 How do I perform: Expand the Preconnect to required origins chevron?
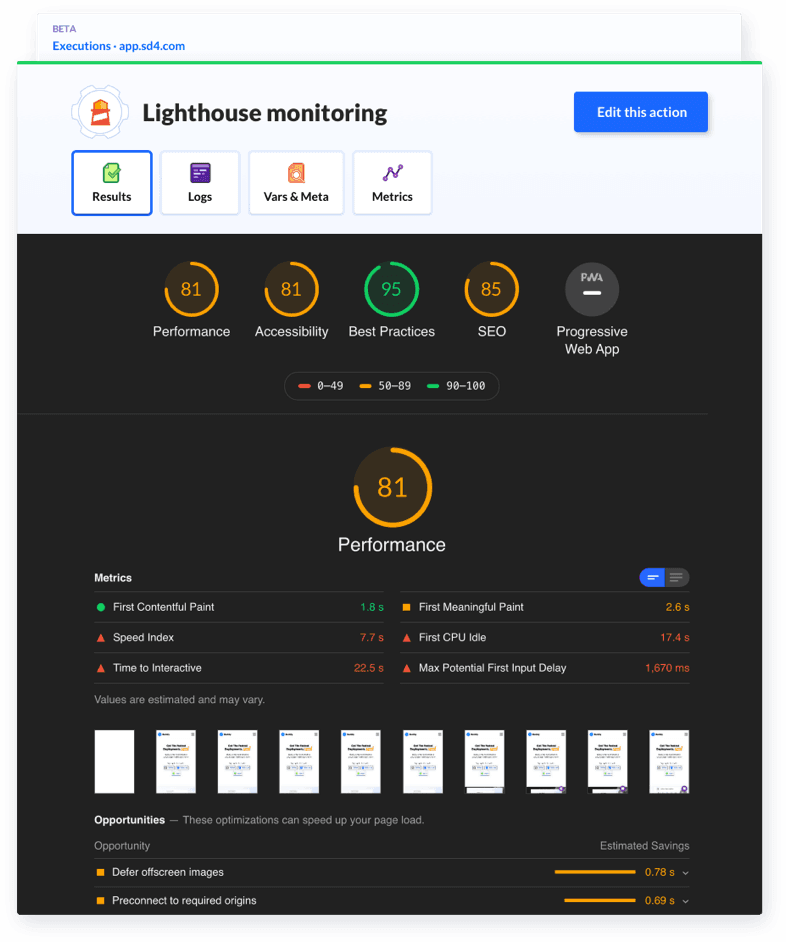click(x=685, y=901)
